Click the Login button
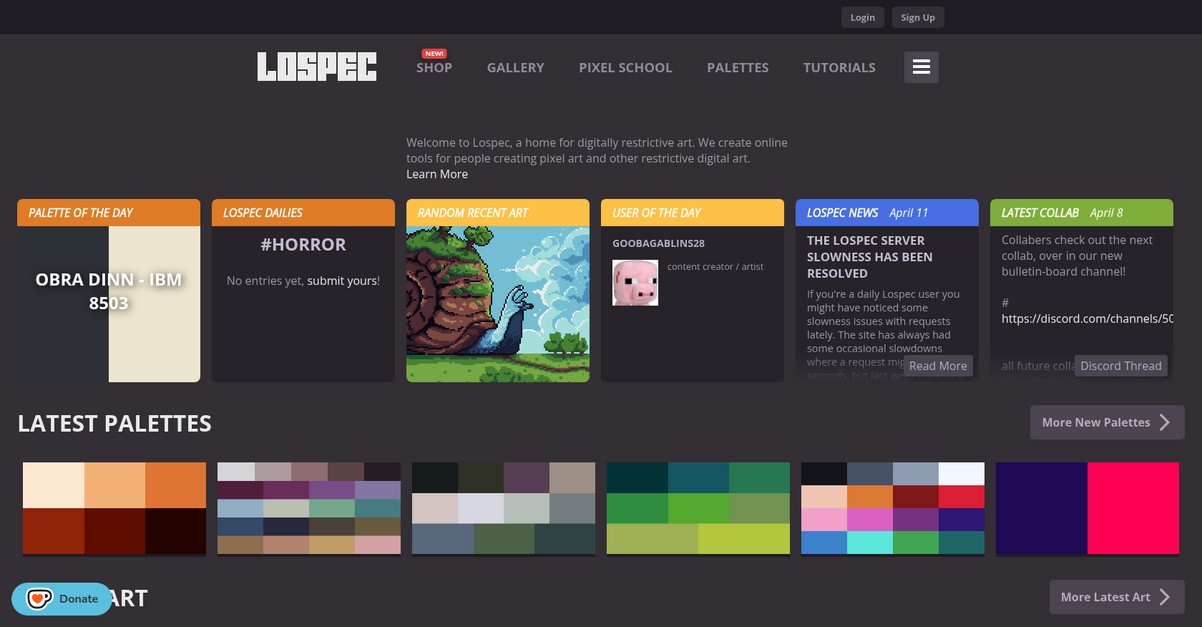Viewport: 1202px width, 627px height. [862, 17]
